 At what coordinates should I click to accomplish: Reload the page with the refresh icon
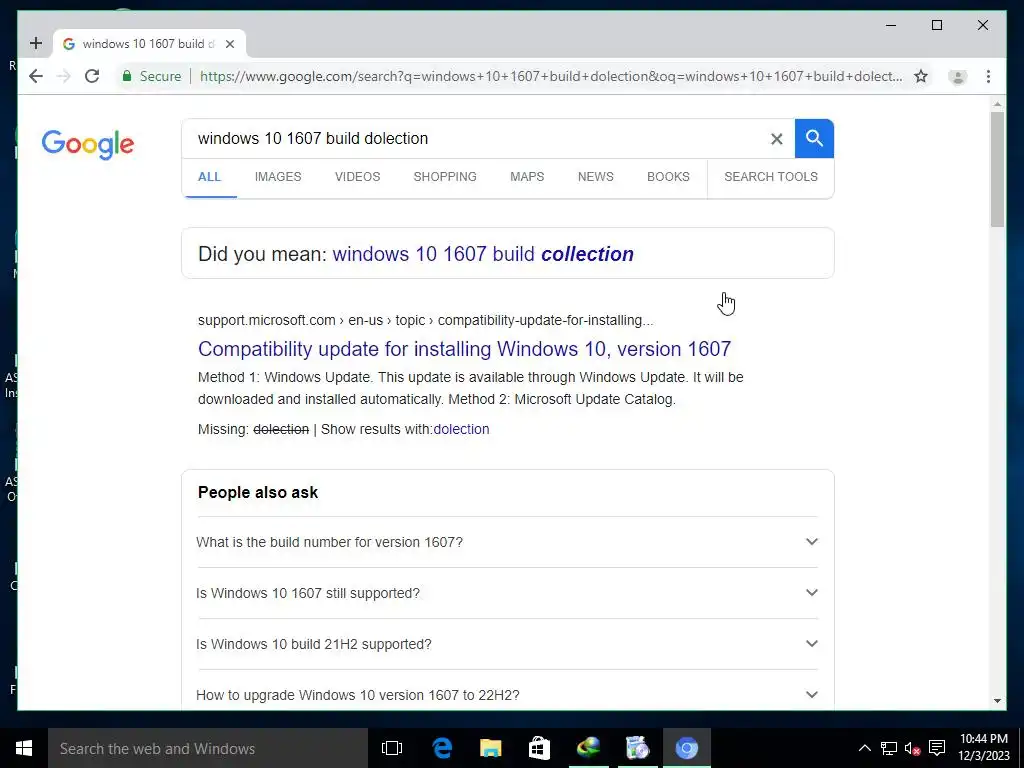coord(92,76)
